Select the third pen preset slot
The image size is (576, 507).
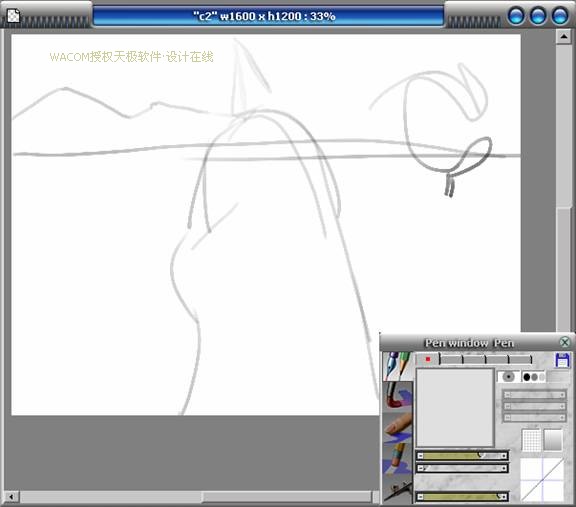point(474,359)
